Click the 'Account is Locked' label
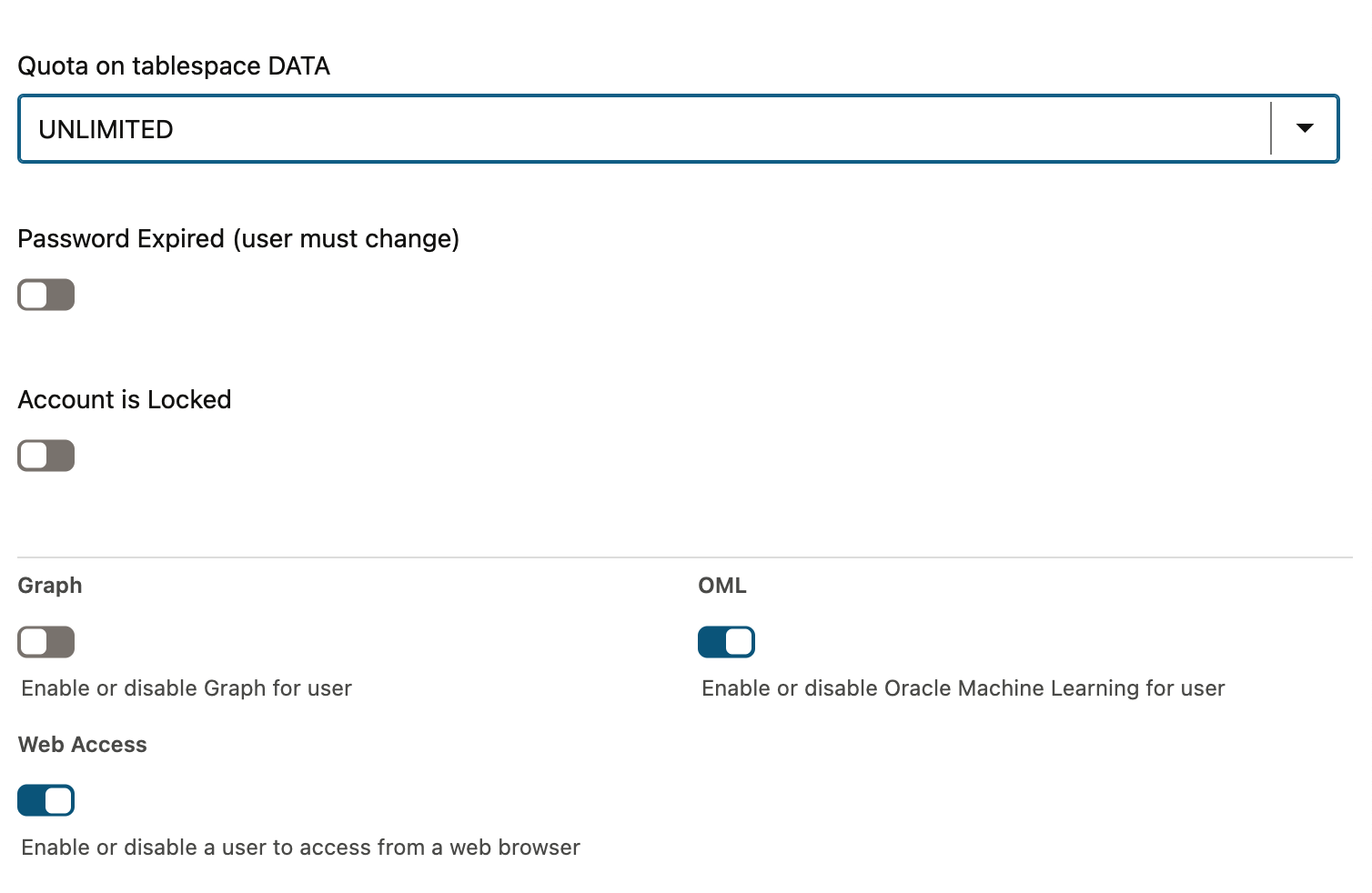Screen dimensions: 1372x893 tap(125, 399)
